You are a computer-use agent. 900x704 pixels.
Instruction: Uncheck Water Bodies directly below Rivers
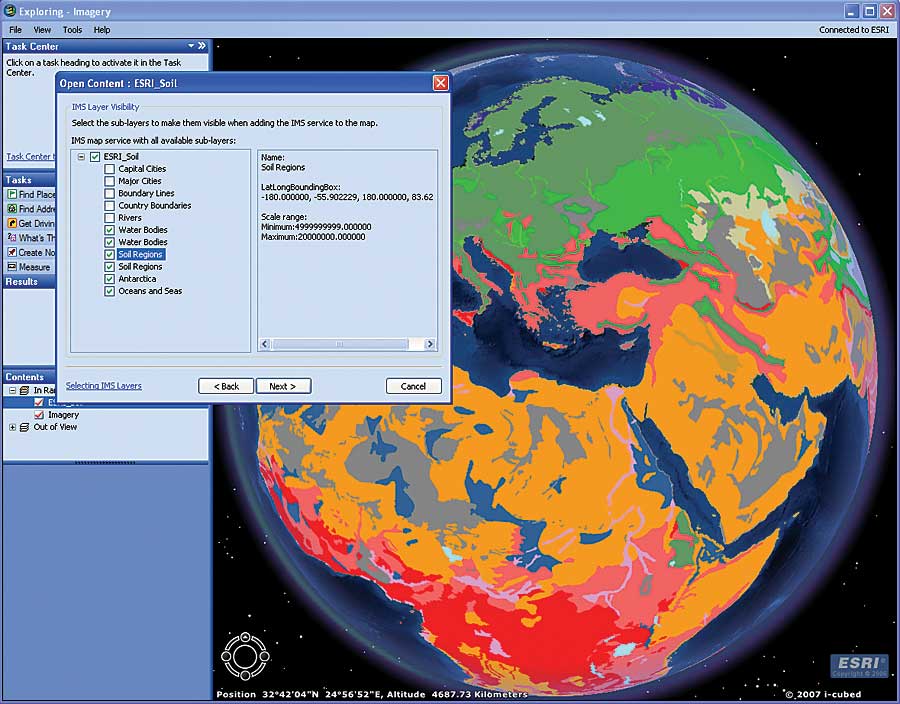pos(110,230)
